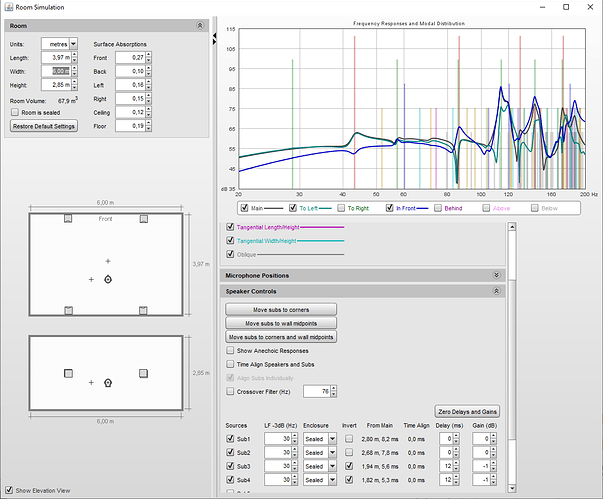Open the Sub1 Enclosure dropdown
The height and width of the screenshot is (499, 603).
point(333,438)
